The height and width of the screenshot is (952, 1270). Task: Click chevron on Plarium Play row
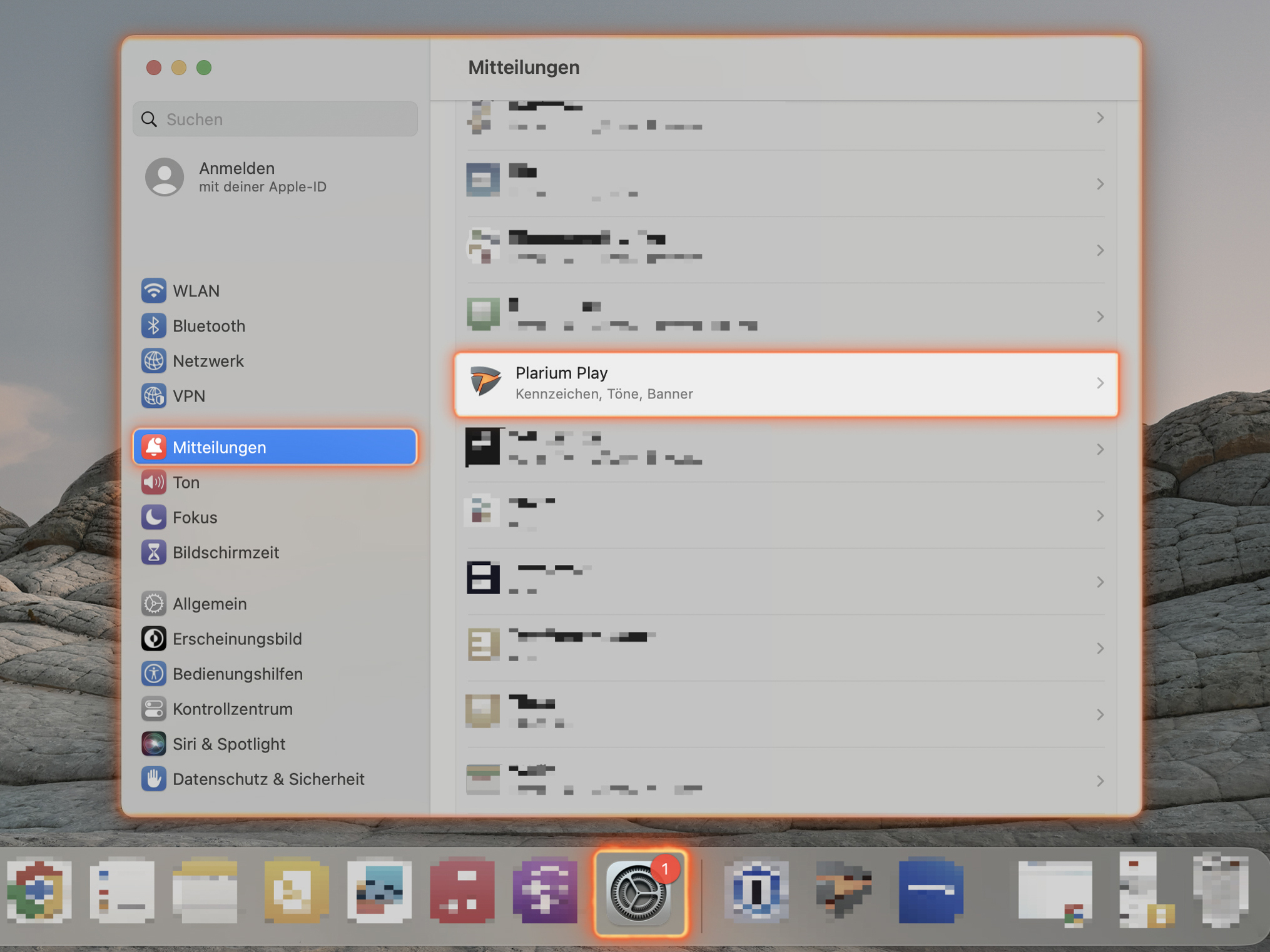point(1100,383)
